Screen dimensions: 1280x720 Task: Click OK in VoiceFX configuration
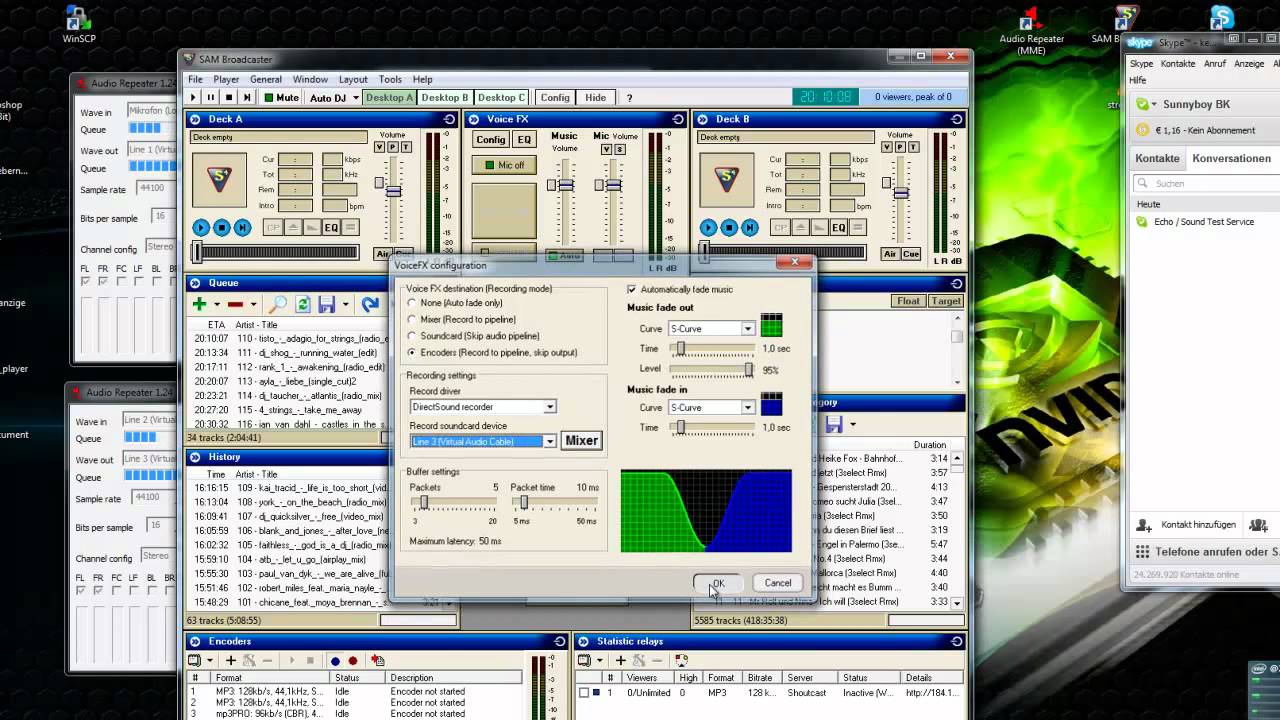[718, 583]
